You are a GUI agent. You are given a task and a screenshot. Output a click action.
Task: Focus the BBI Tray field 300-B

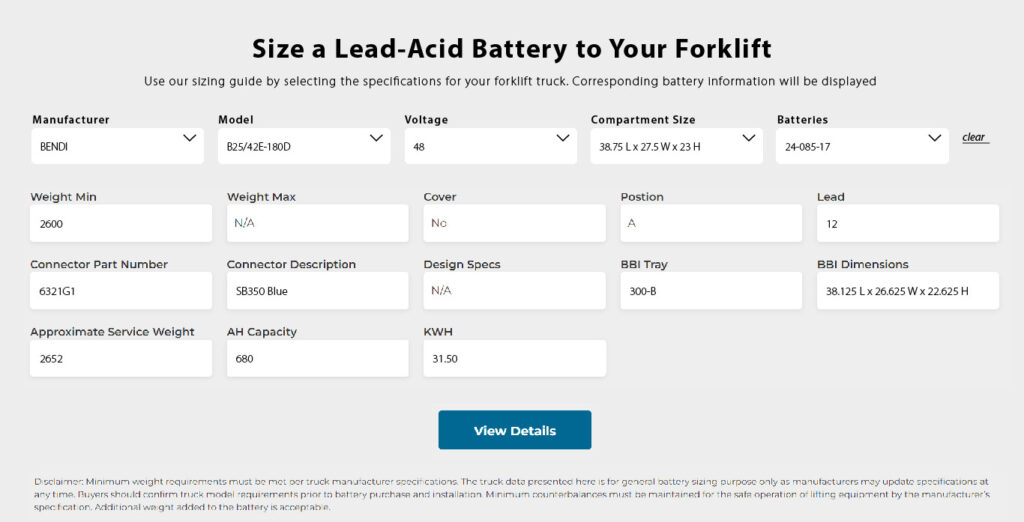tap(710, 291)
